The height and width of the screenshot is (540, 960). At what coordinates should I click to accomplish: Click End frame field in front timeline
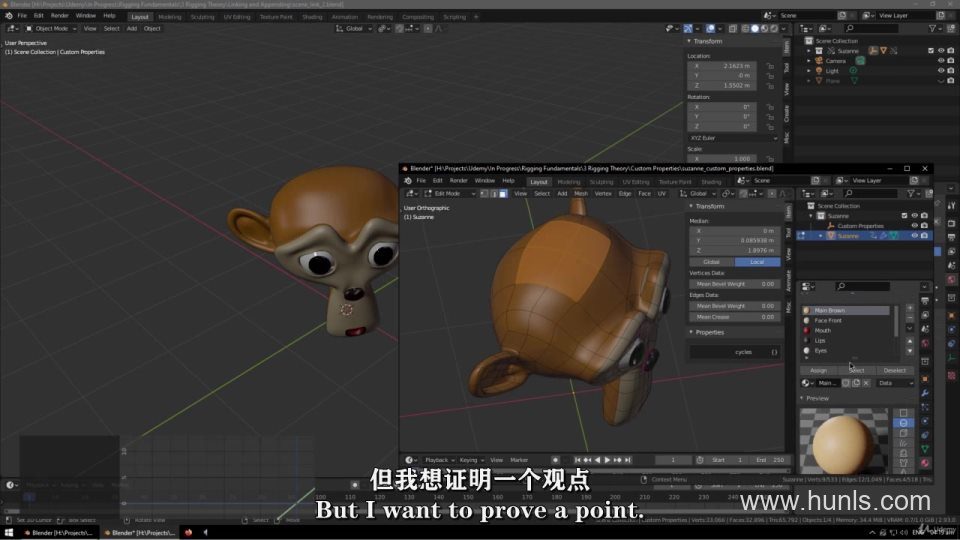click(769, 460)
